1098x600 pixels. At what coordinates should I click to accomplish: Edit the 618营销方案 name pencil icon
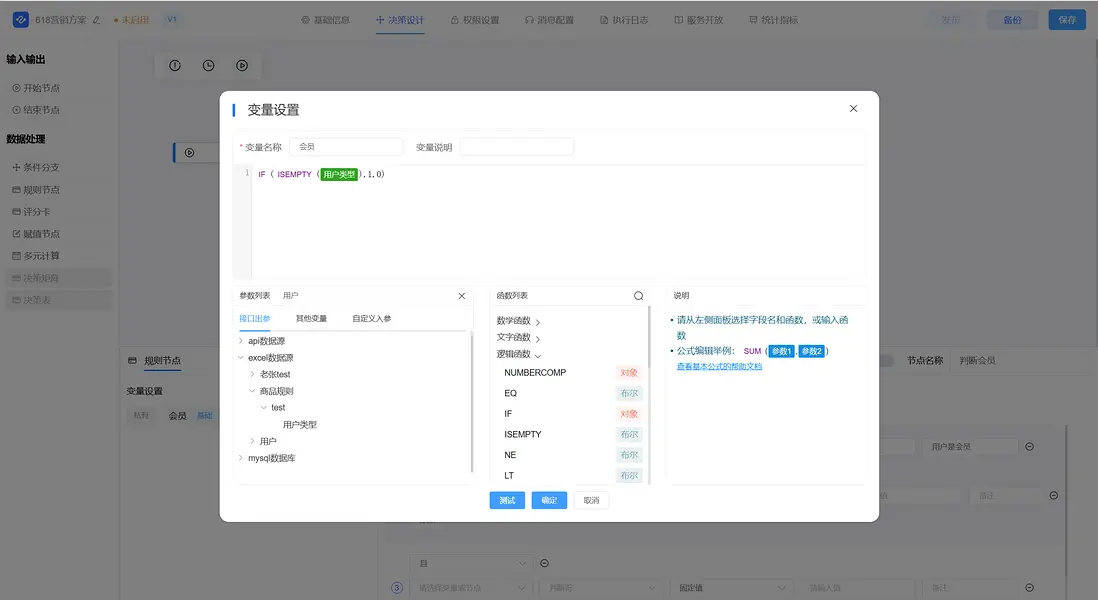97,20
